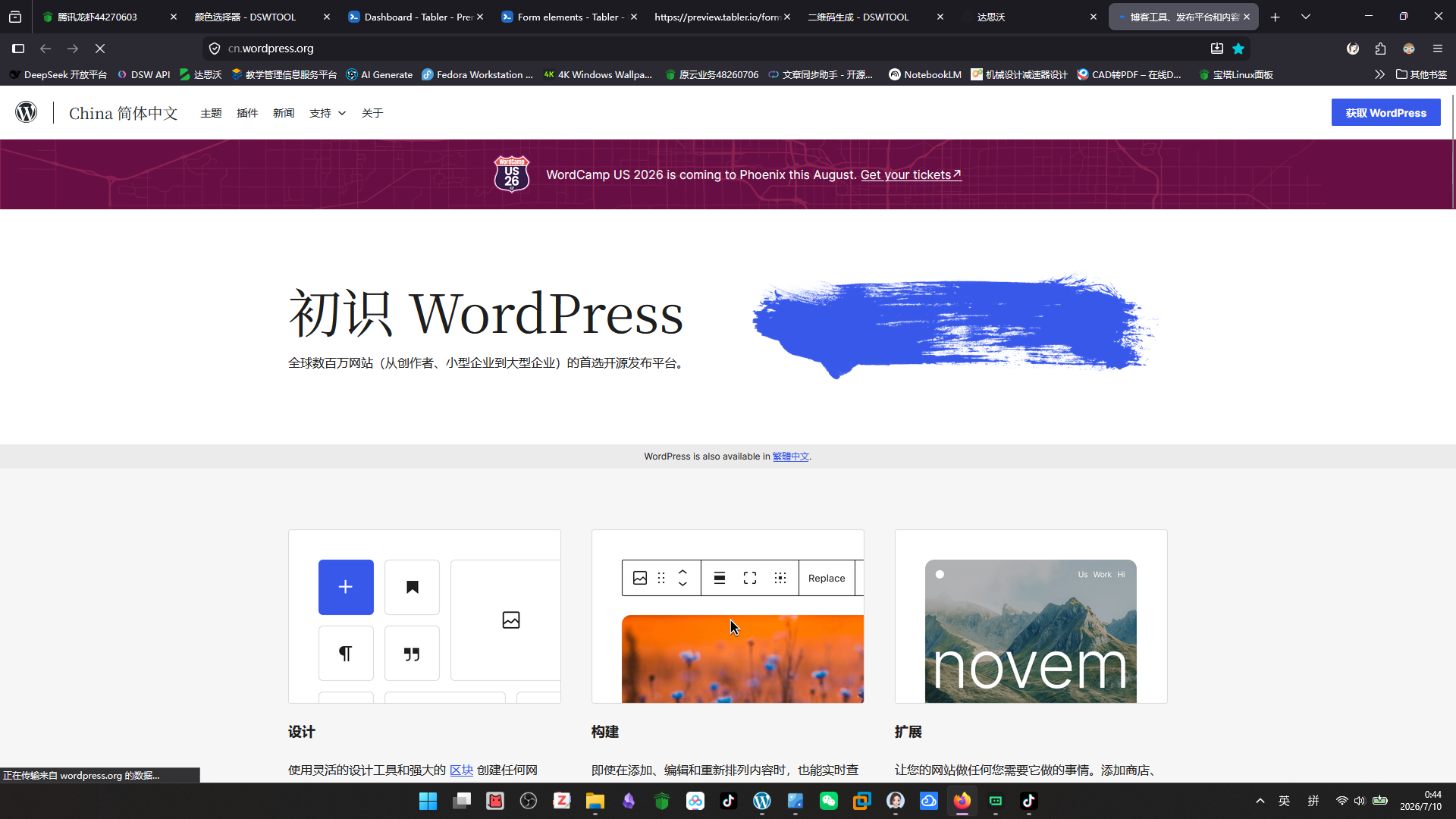Image resolution: width=1456 pixels, height=819 pixels.
Task: Stop page loading with the X button
Action: tap(100, 49)
